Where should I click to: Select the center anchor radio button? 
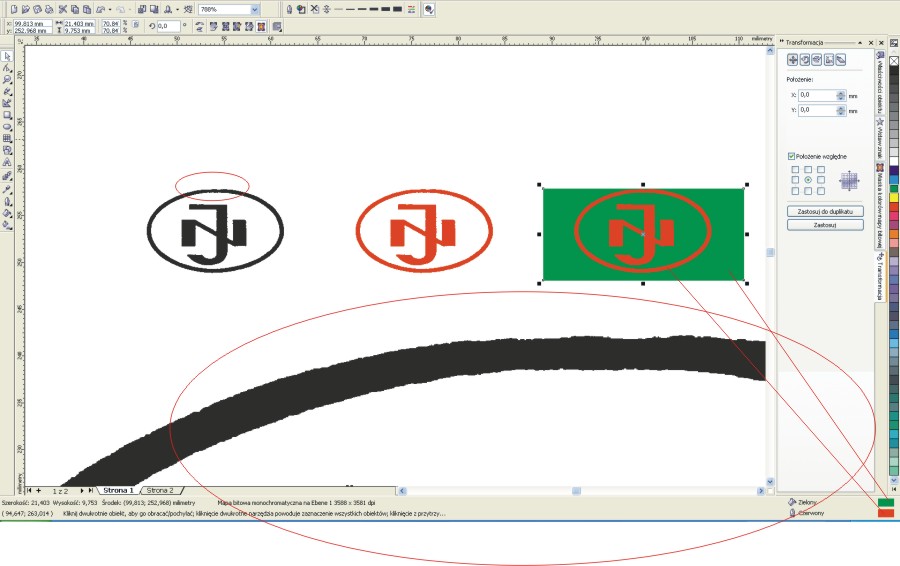808,180
